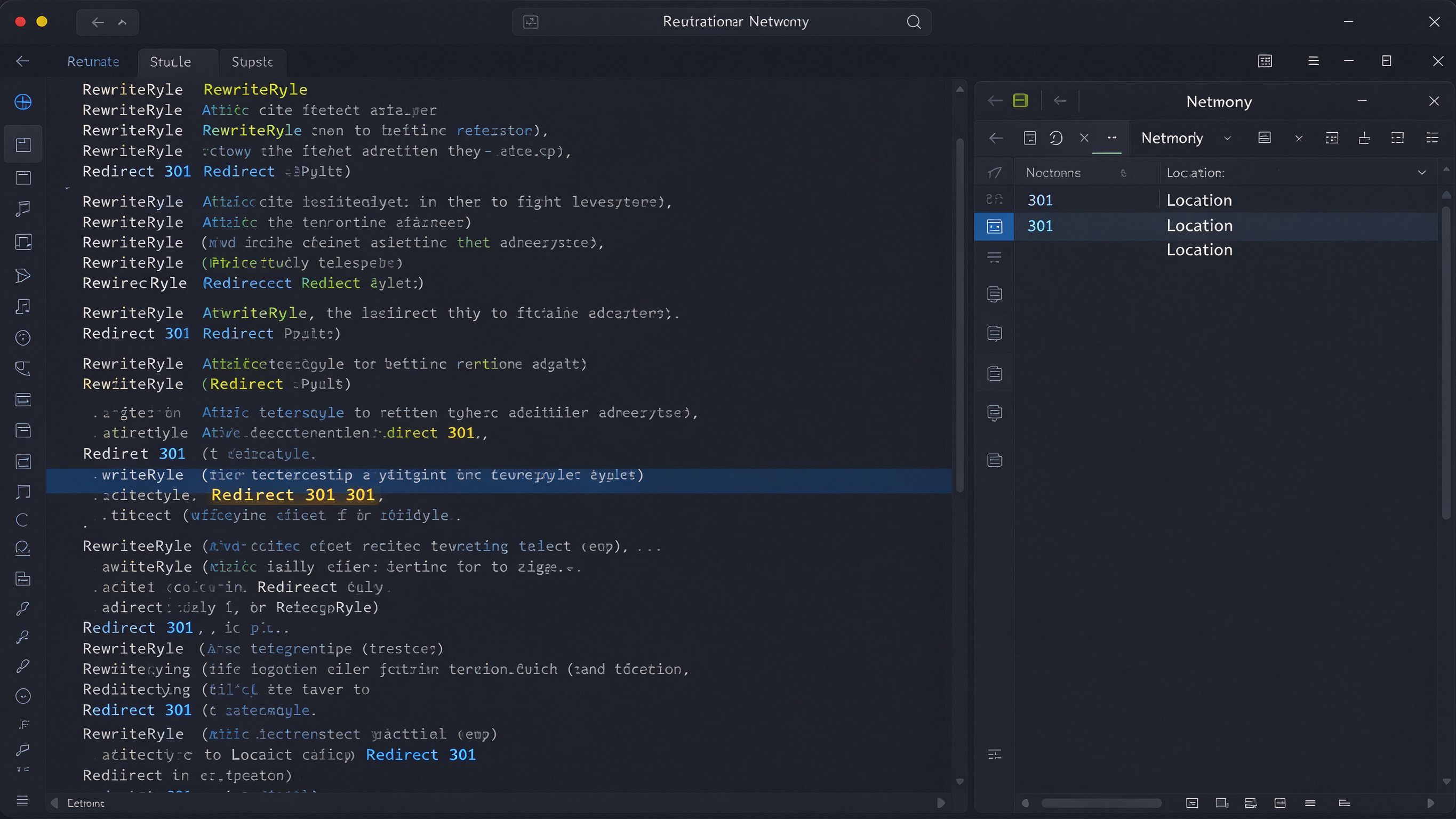Screen dimensions: 1456x819
Task: Click the highlighted line starting with writeRyle
Action: click(x=499, y=480)
